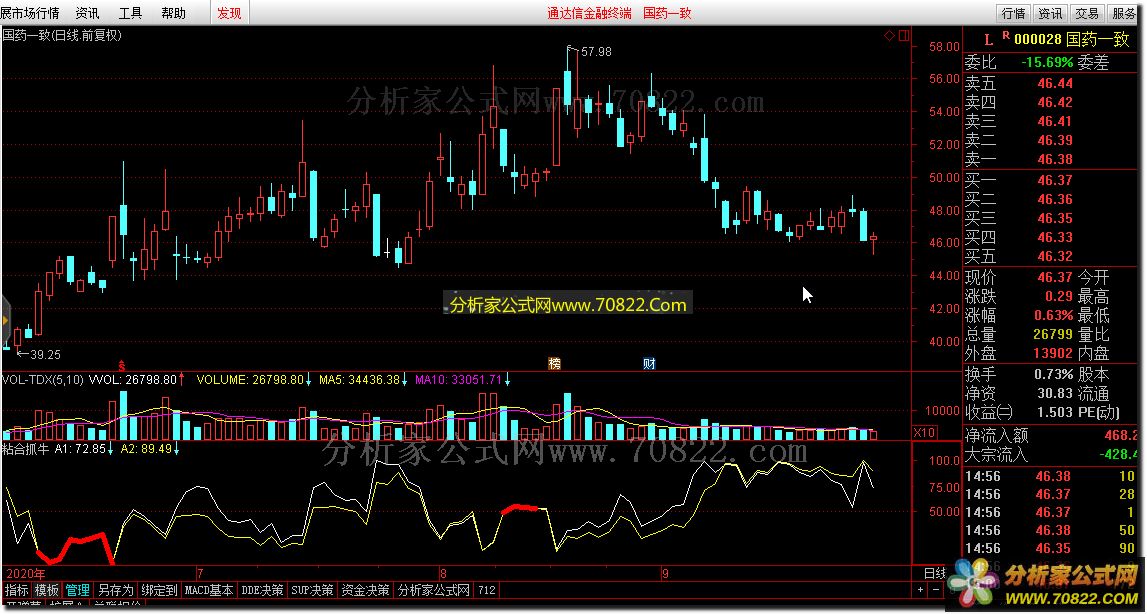Screen dimensions: 1147x614
Task: Click the 卖五 price 46.44
Action: [1055, 83]
